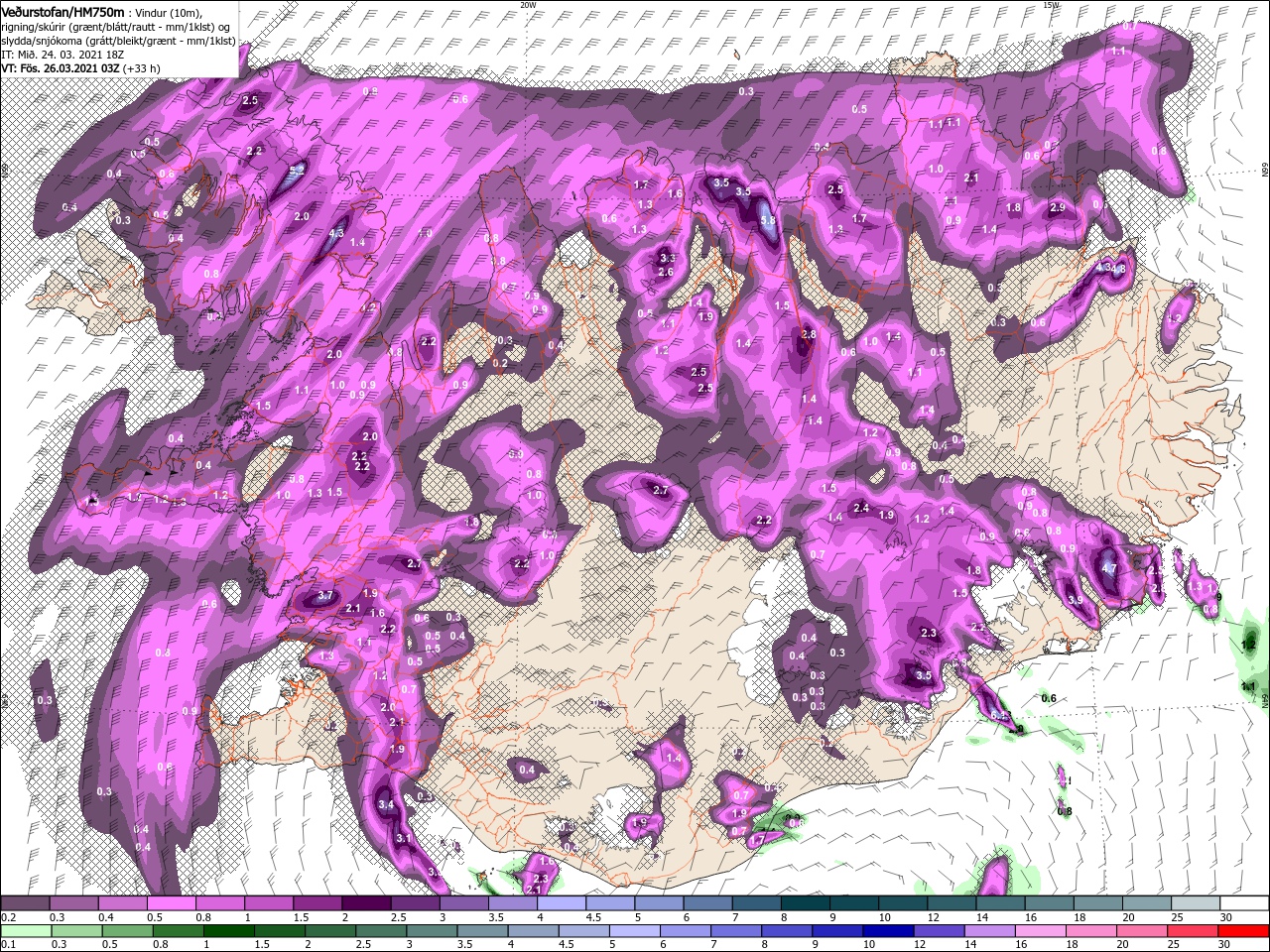Pick white snow legend swatch above 30
The image size is (1270, 952).
pyautogui.click(x=1244, y=902)
